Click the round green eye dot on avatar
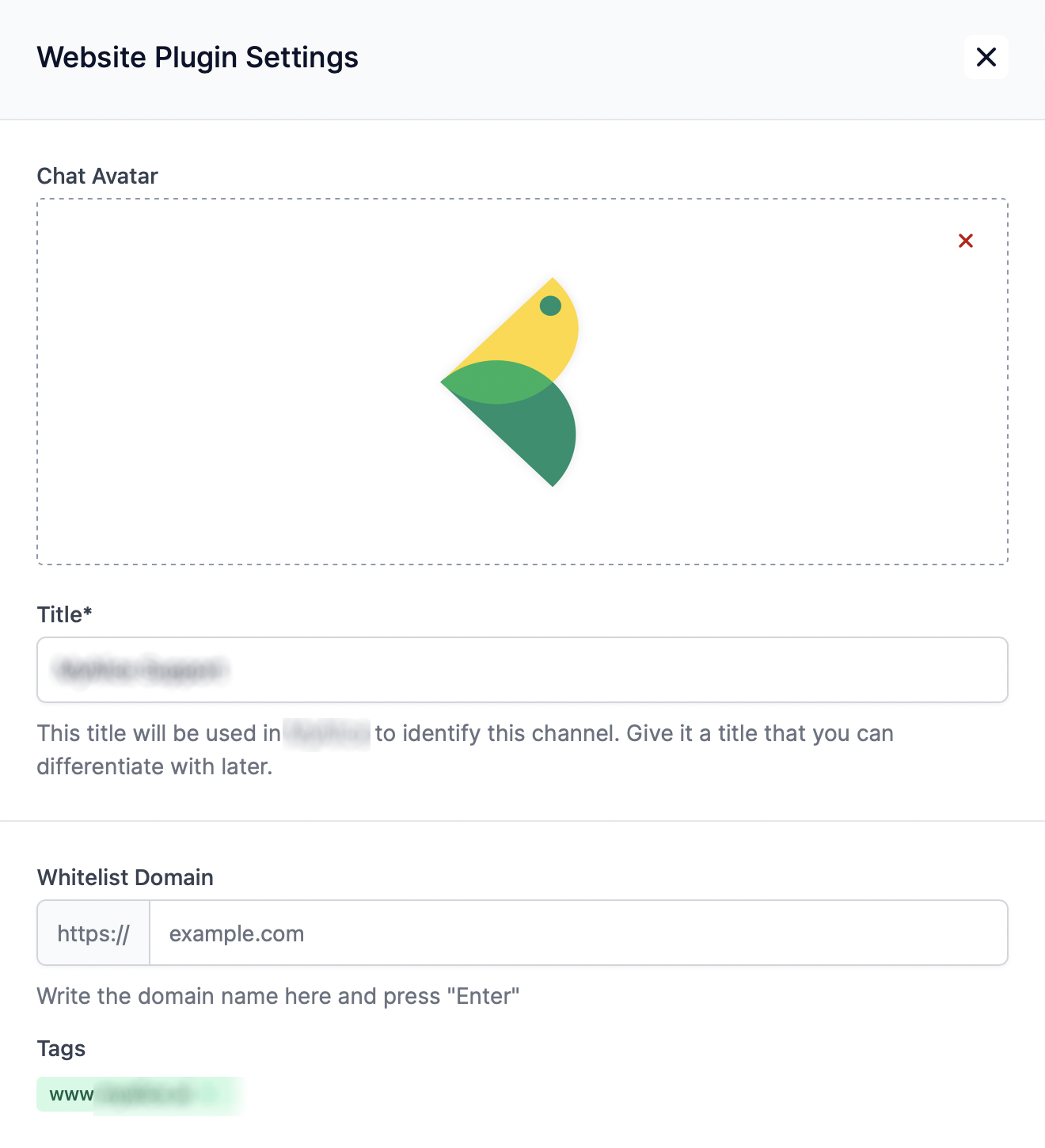Viewport: 1045px width, 1148px height. [550, 306]
